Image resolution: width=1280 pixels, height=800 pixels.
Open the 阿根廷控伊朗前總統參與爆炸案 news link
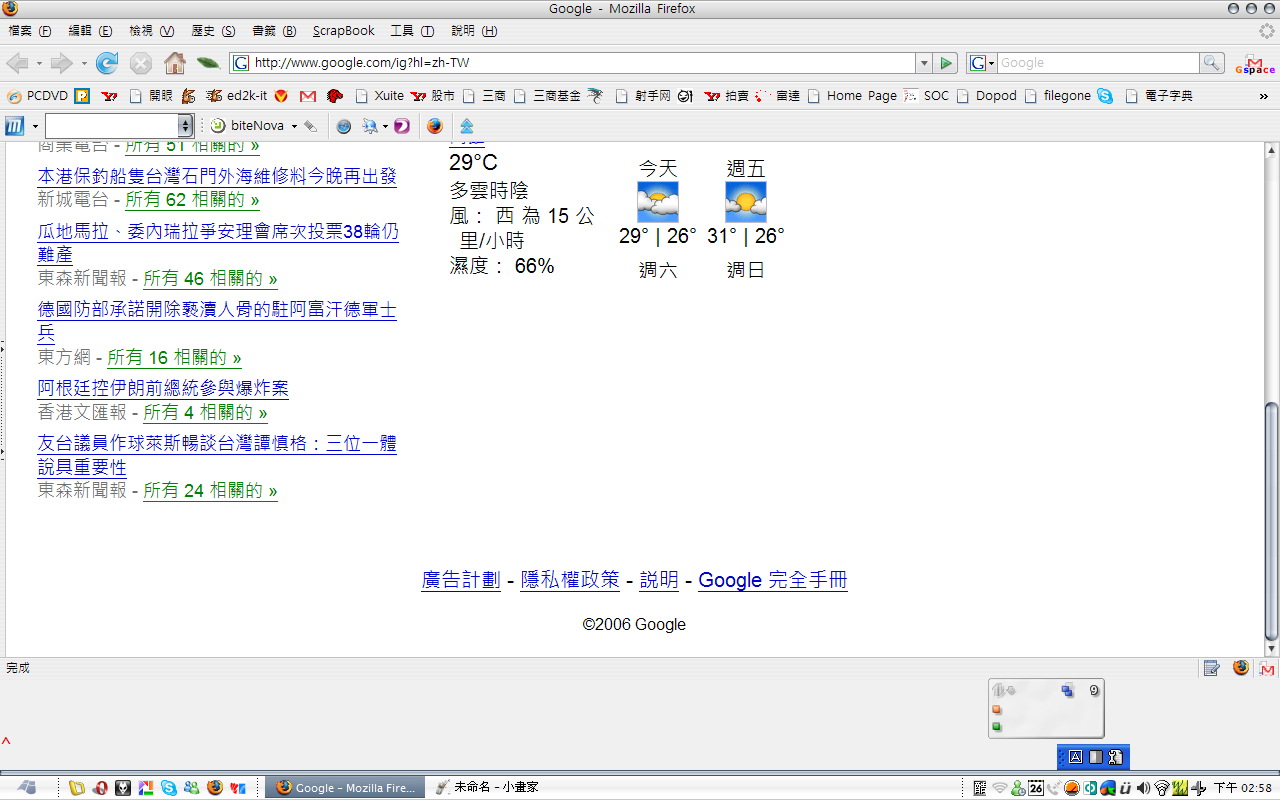pos(163,388)
